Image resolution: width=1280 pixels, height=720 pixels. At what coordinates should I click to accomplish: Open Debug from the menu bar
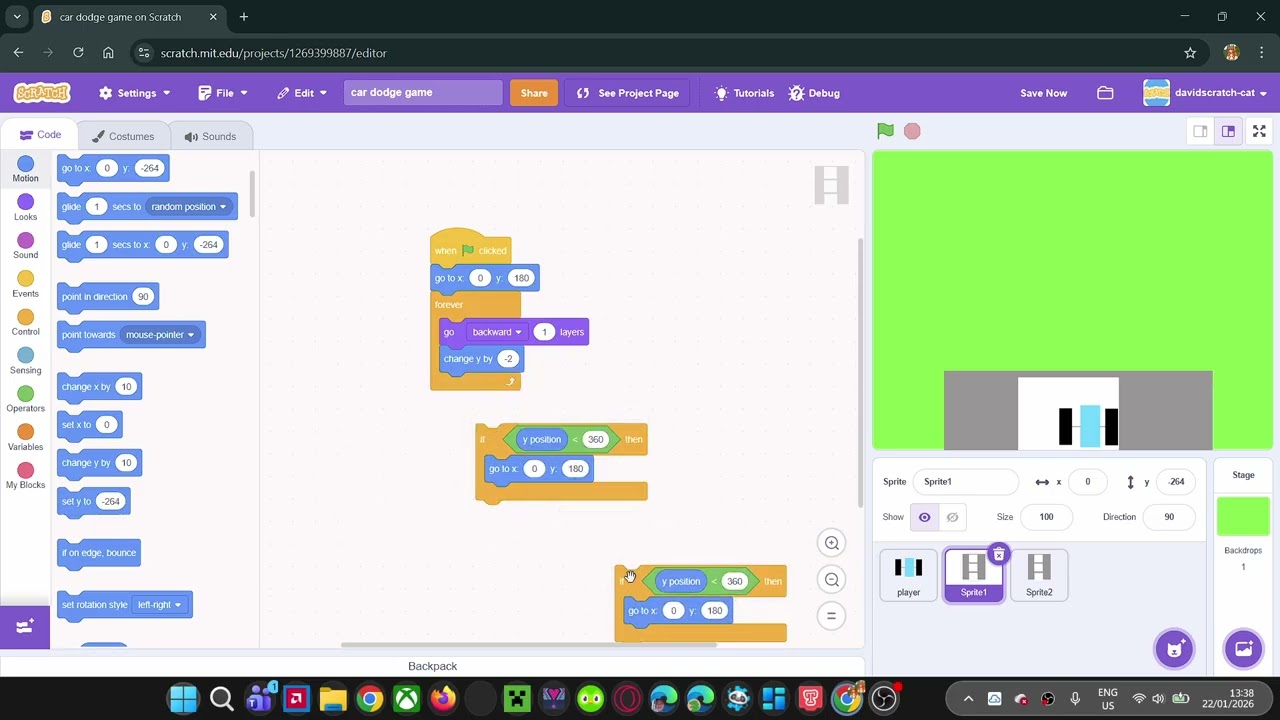[x=814, y=93]
